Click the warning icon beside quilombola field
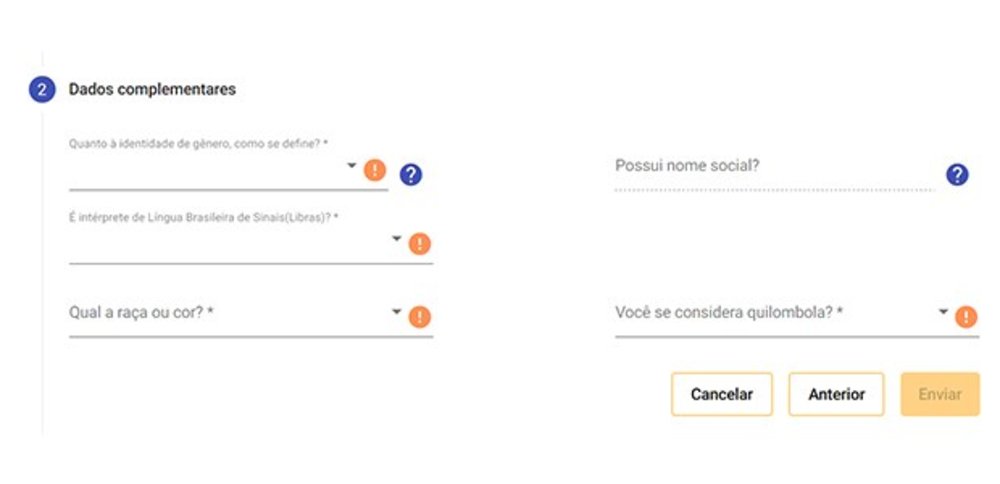The image size is (1000, 484). click(x=966, y=317)
